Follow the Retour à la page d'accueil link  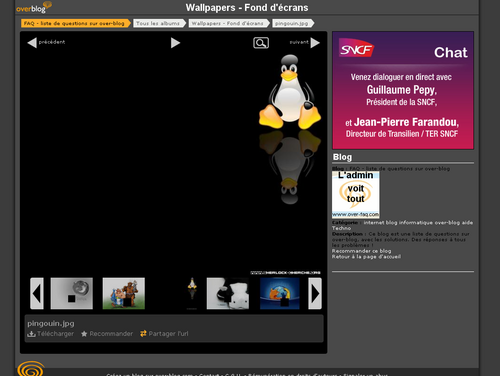point(366,257)
